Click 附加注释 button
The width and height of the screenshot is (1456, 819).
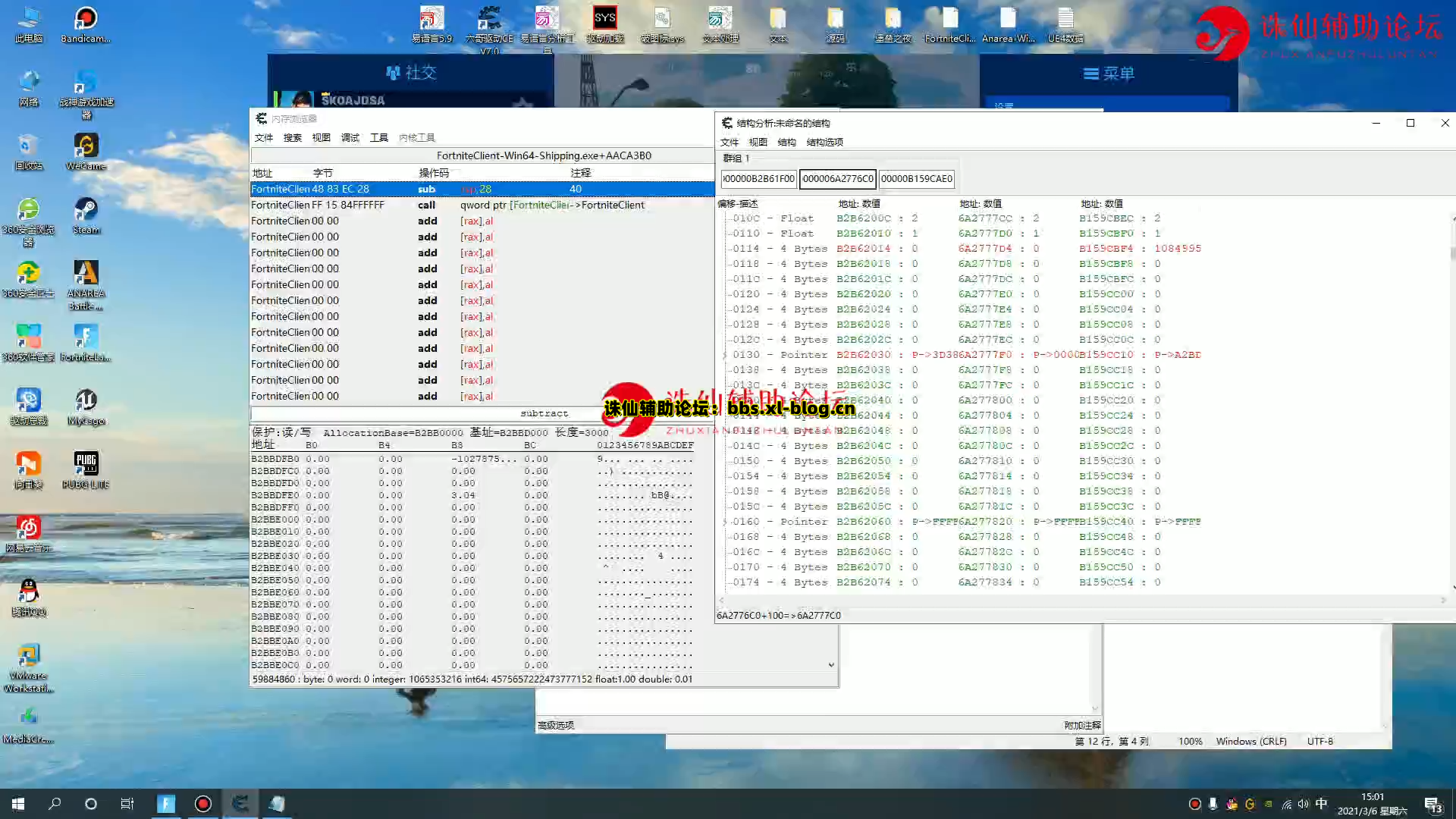click(x=1082, y=726)
